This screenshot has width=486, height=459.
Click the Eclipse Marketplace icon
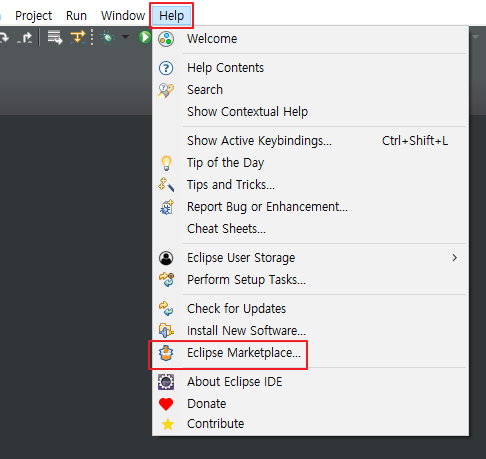[166, 353]
